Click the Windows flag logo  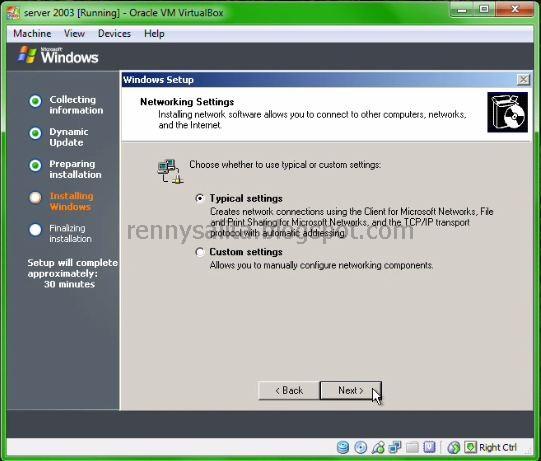pos(28,55)
